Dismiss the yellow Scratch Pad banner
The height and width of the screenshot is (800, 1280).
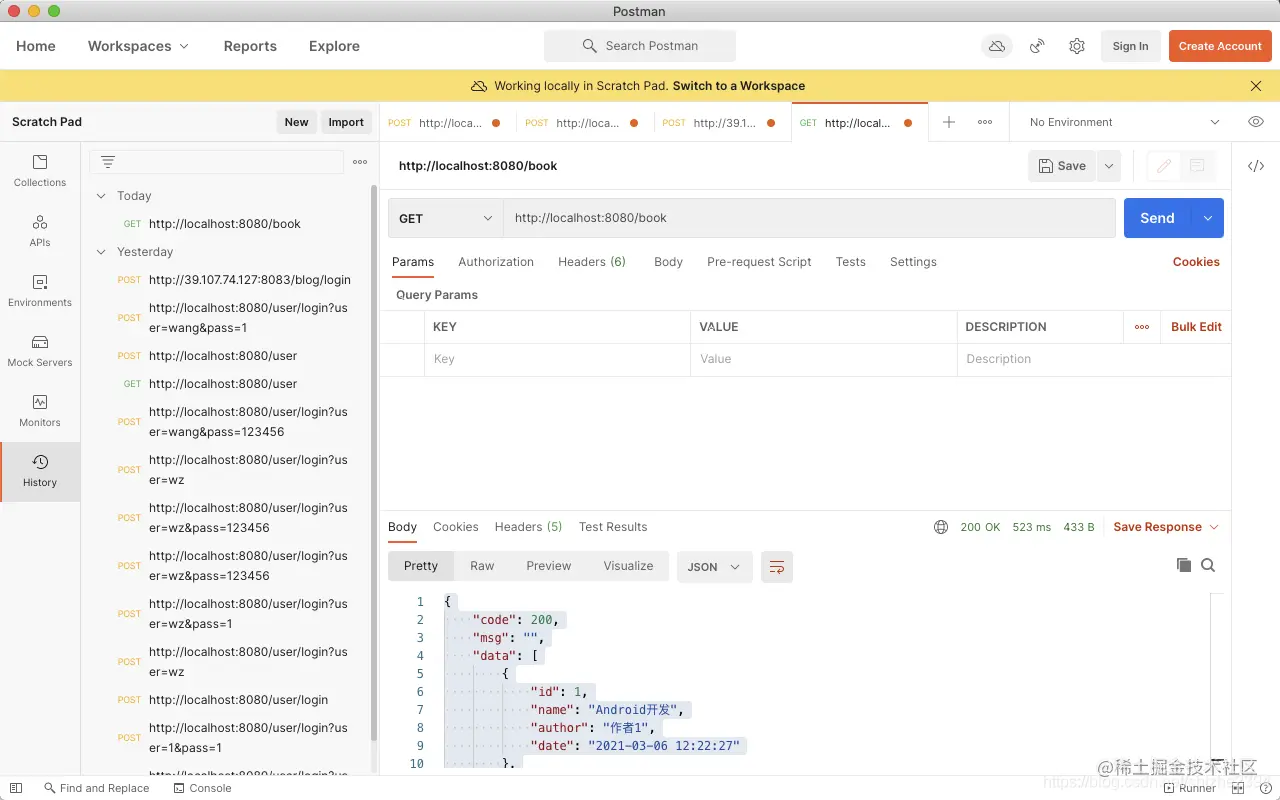coord(1256,86)
